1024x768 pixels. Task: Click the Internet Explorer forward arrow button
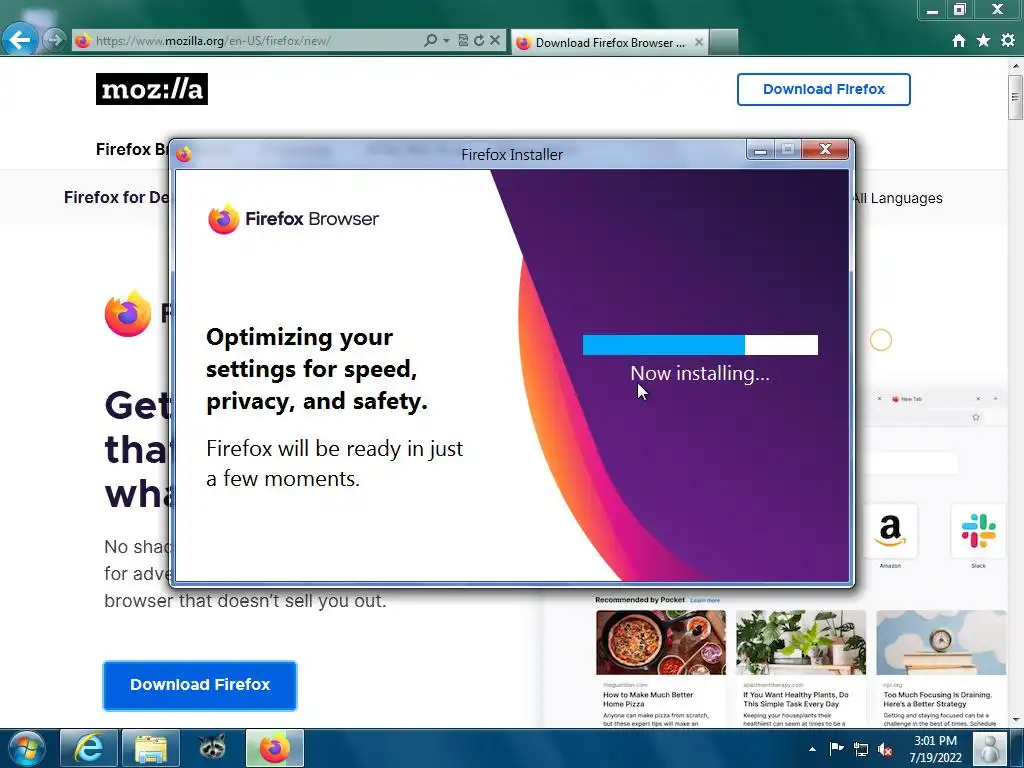coord(55,40)
